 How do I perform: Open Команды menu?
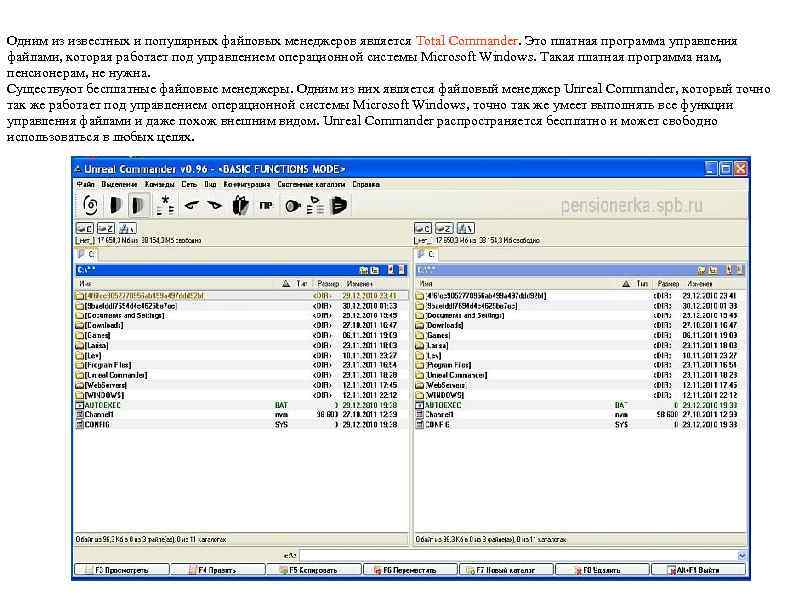pos(160,184)
